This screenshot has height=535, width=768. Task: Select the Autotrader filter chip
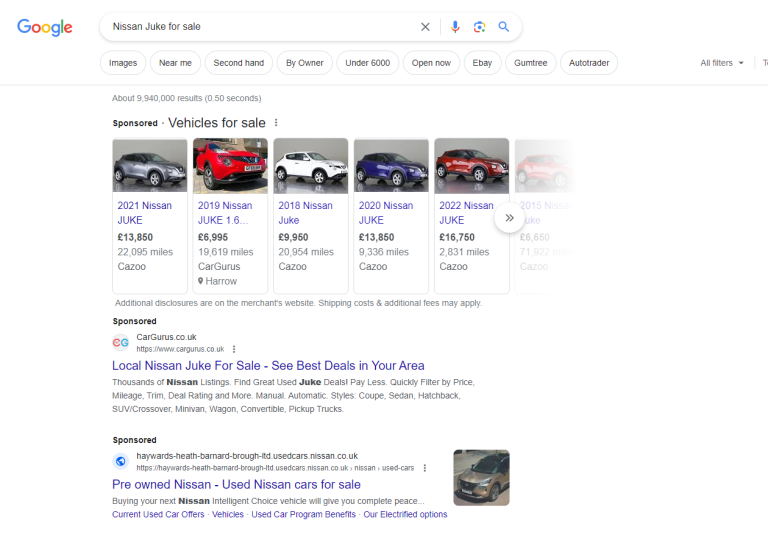click(x=589, y=63)
